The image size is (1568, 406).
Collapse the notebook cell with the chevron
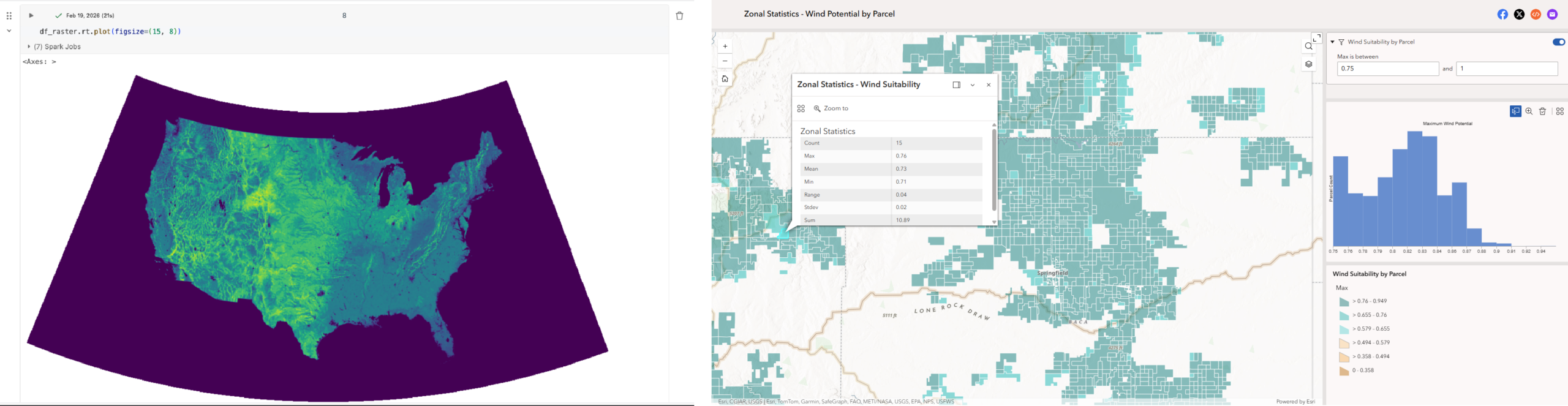(9, 31)
